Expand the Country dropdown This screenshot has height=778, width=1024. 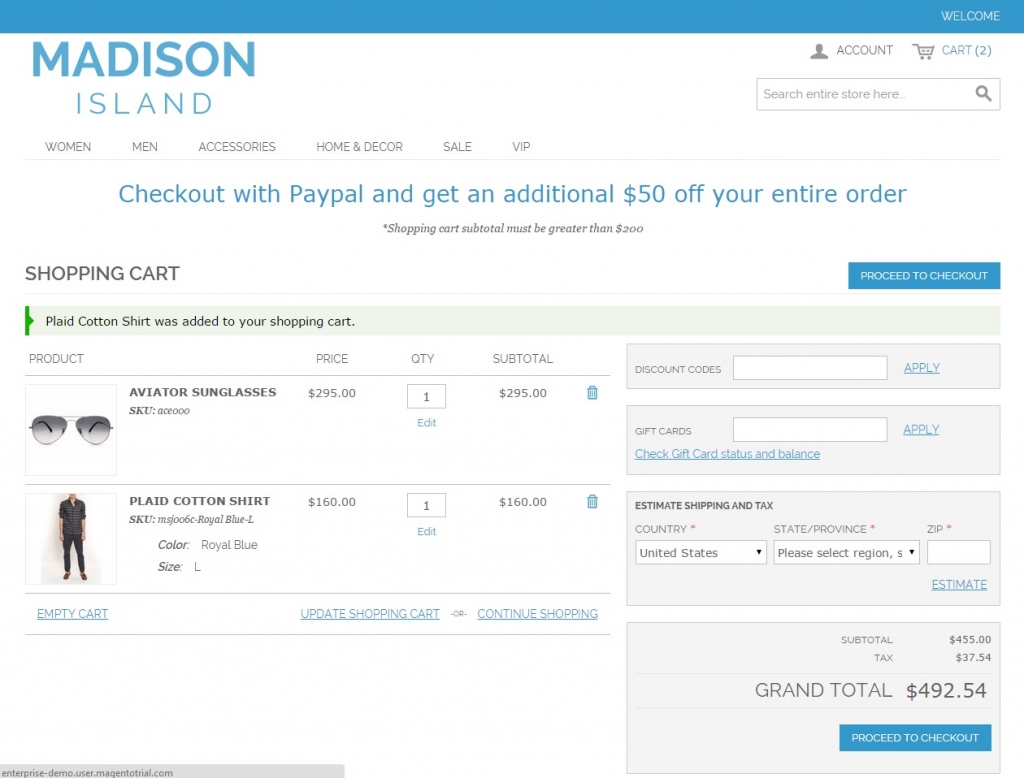point(700,553)
